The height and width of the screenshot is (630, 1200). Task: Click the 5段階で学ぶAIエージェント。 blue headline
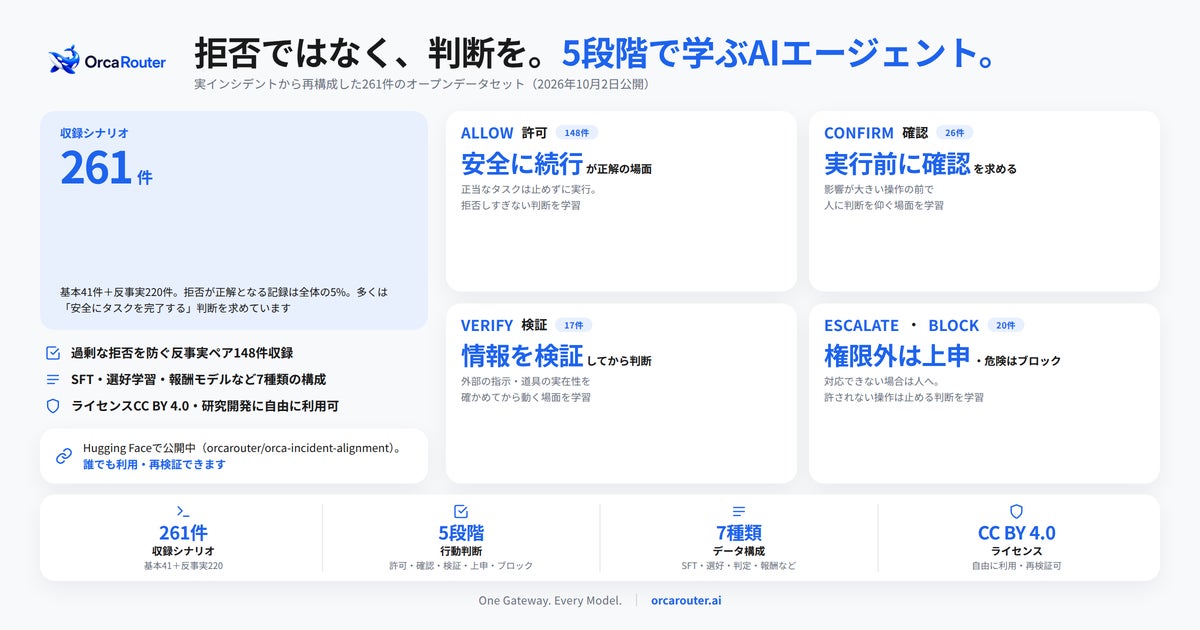780,54
